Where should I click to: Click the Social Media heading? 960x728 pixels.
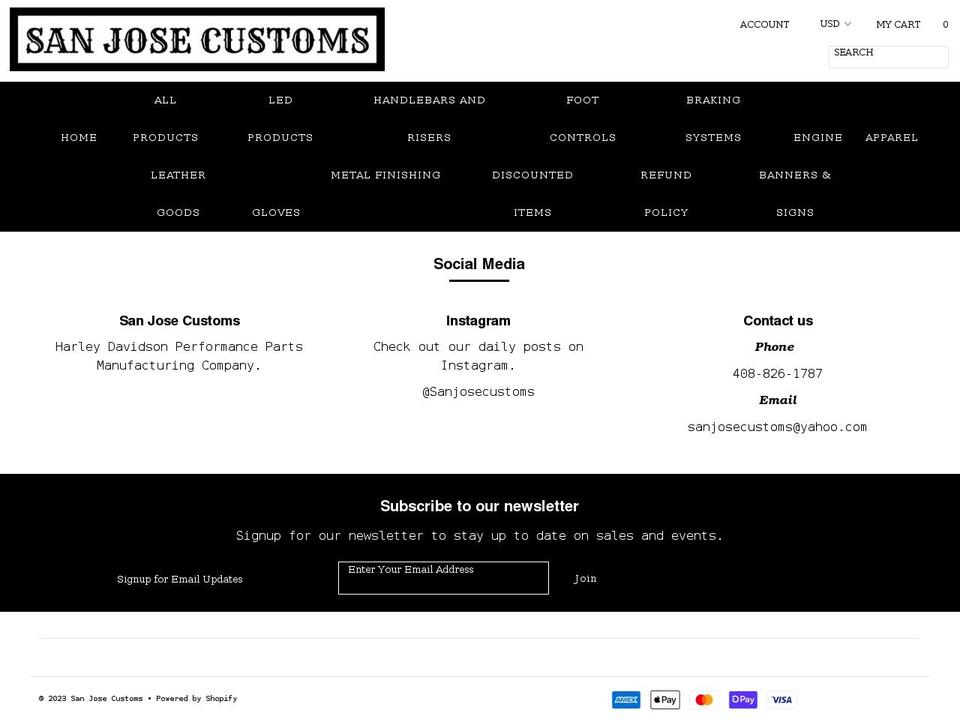pyautogui.click(x=479, y=264)
